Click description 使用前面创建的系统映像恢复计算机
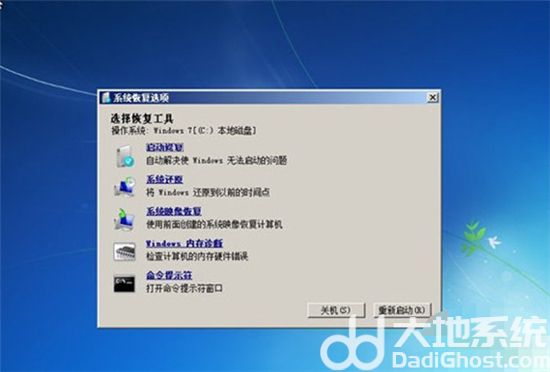 [214, 224]
